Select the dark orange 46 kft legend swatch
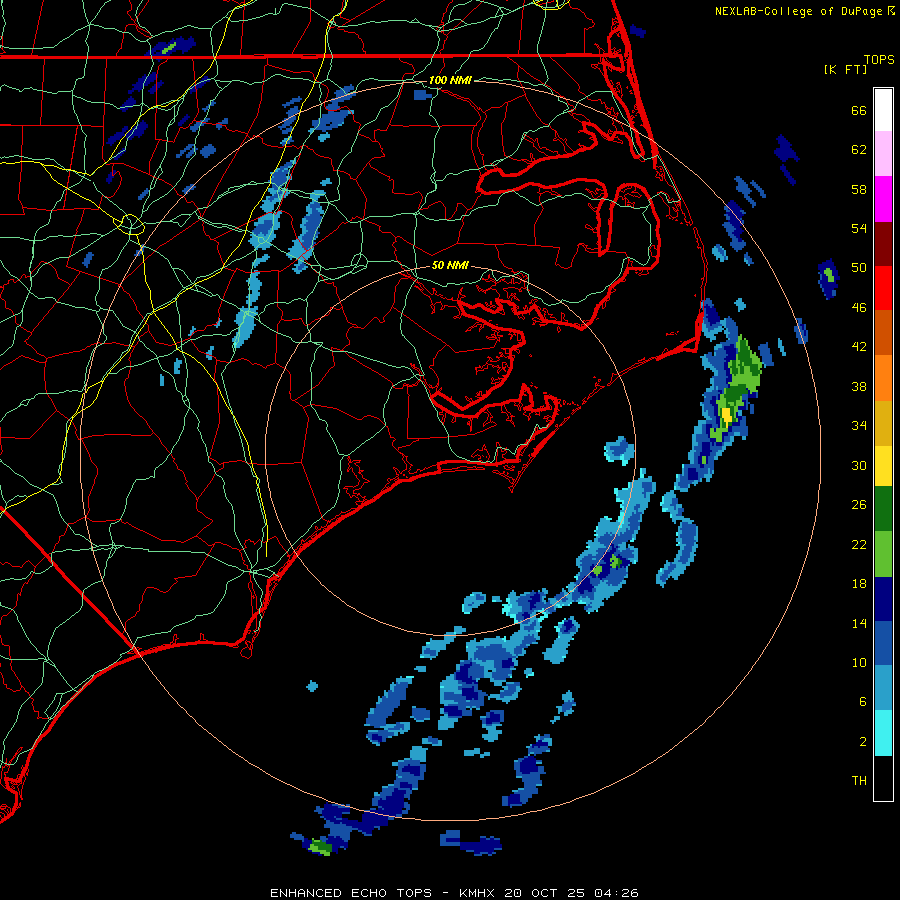 click(x=883, y=332)
